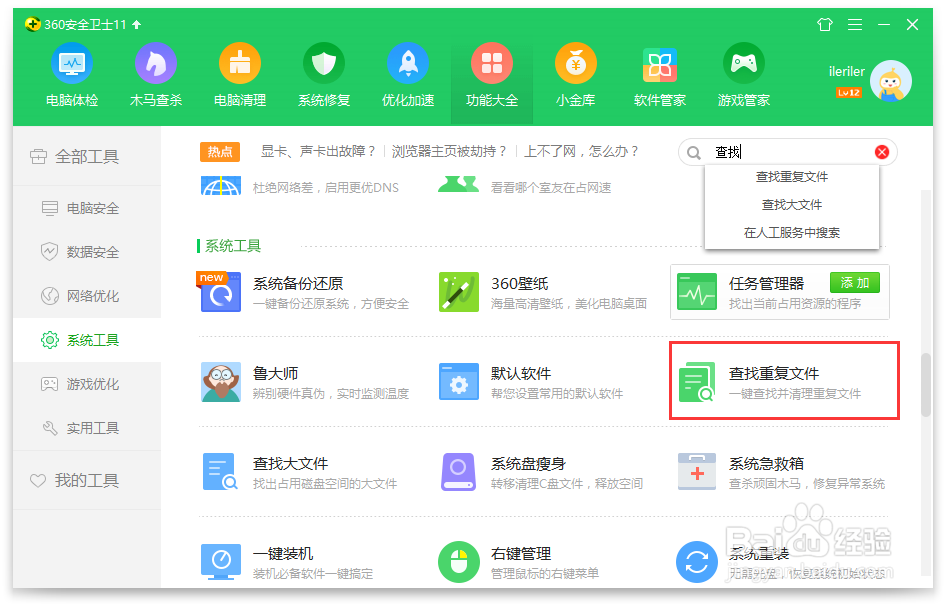Open 电脑安全 category in sidebar

point(87,208)
